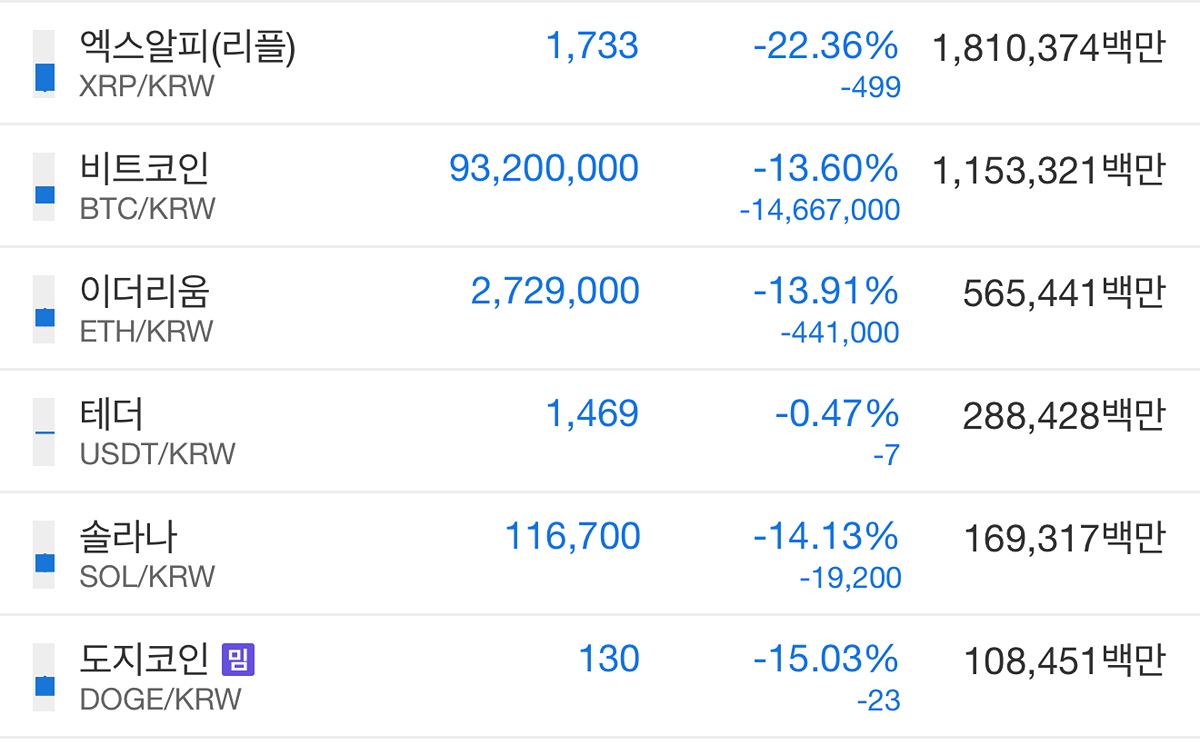Select the 비트코인 coin name
1200x745 pixels.
point(145,169)
